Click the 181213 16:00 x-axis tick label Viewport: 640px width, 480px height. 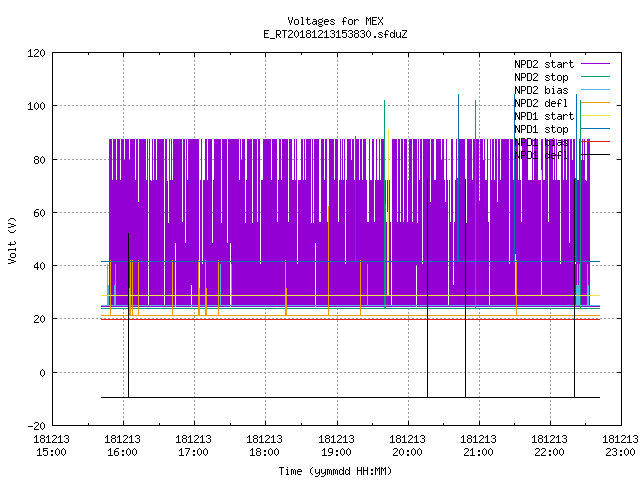point(122,446)
